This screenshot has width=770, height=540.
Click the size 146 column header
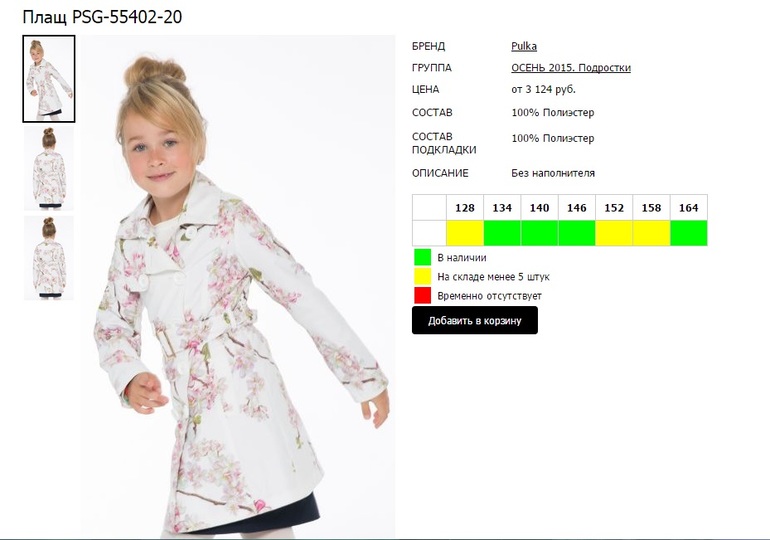click(x=577, y=208)
